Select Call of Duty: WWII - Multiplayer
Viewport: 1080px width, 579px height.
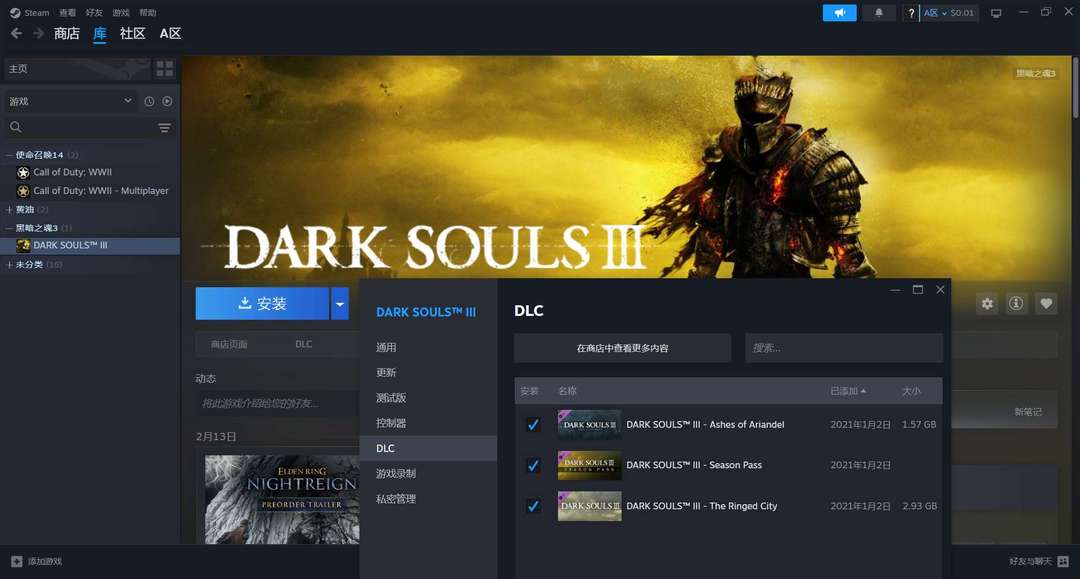[x=92, y=191]
